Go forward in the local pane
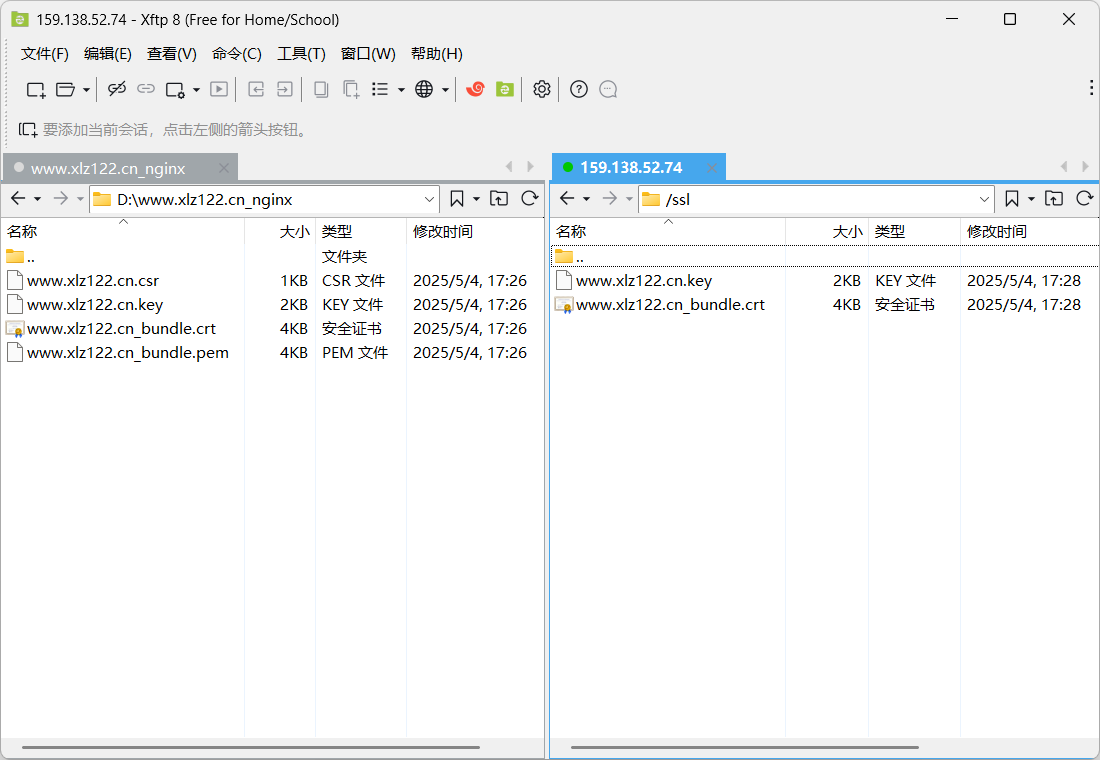The height and width of the screenshot is (760, 1100). (x=61, y=199)
